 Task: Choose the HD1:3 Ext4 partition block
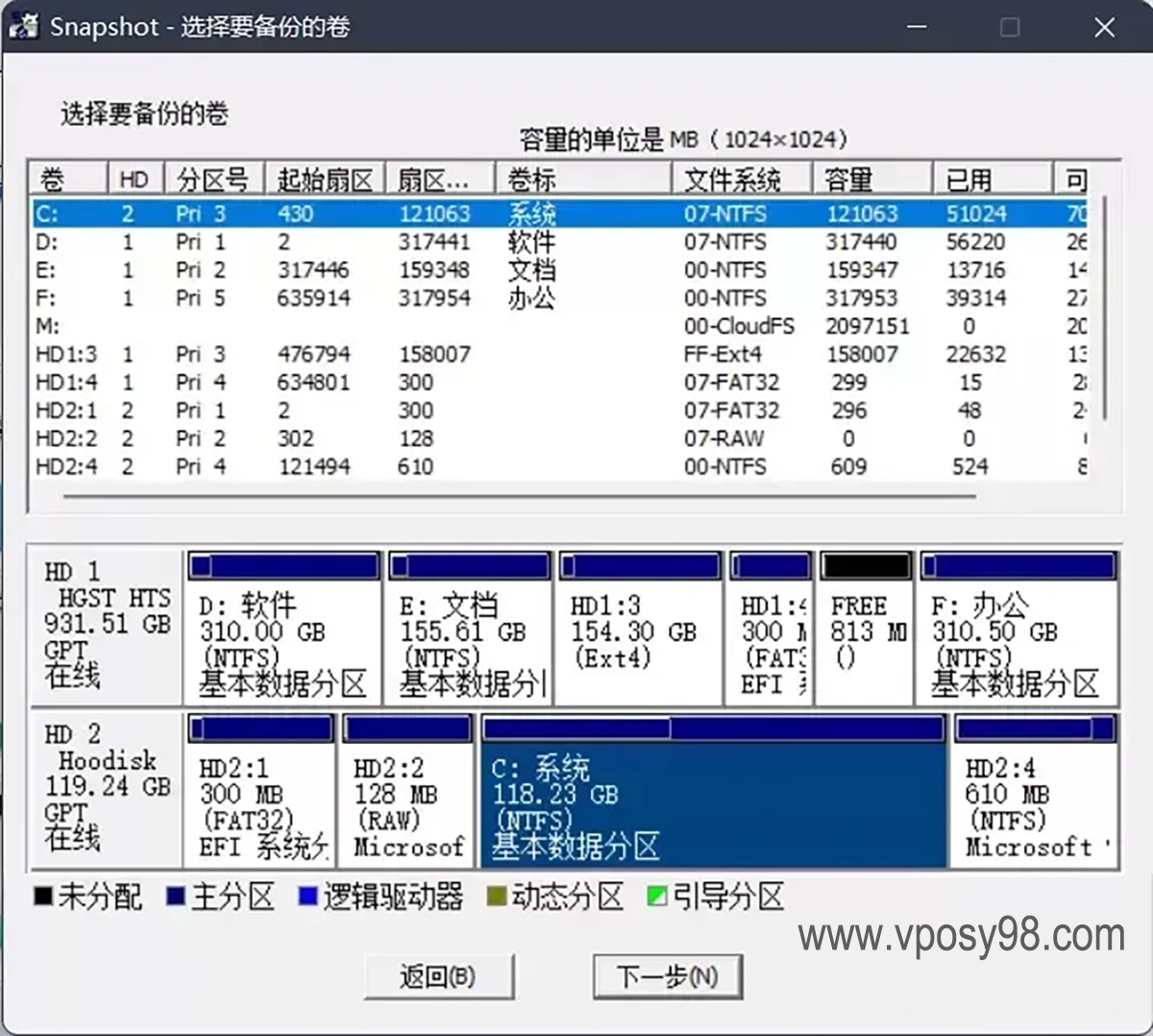639,629
